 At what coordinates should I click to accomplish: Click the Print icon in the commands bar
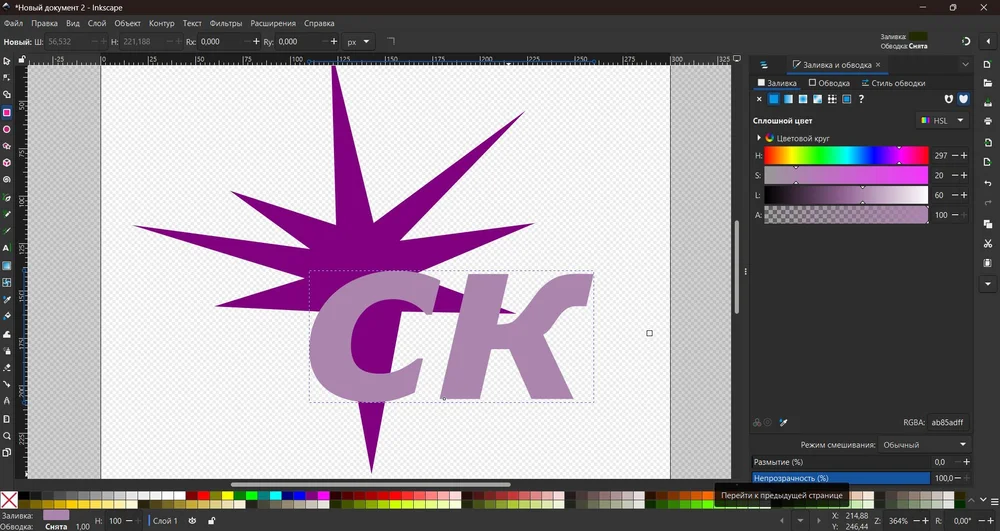[988, 121]
